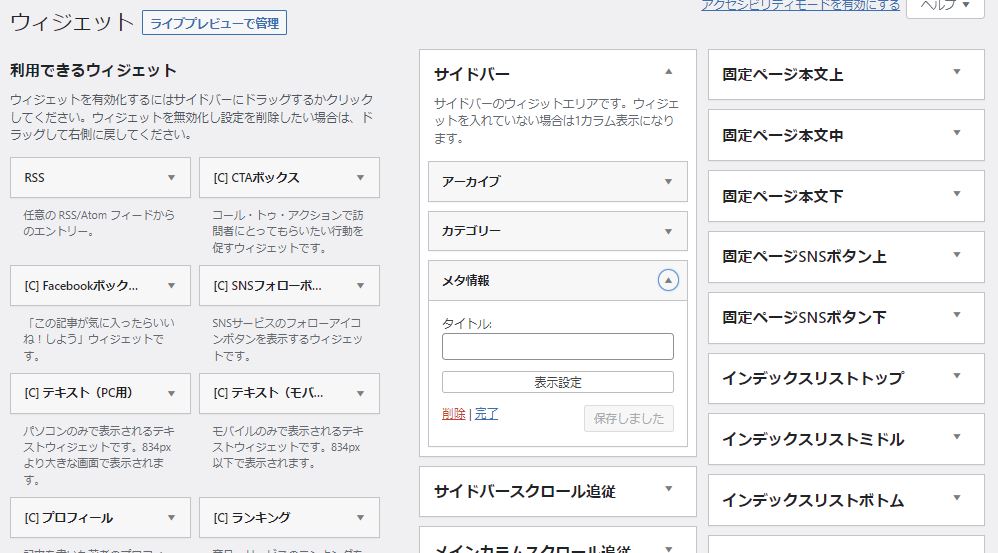The width and height of the screenshot is (998, 553).
Task: Expand 固定ページ本文下 area arrow
Action: (957, 194)
